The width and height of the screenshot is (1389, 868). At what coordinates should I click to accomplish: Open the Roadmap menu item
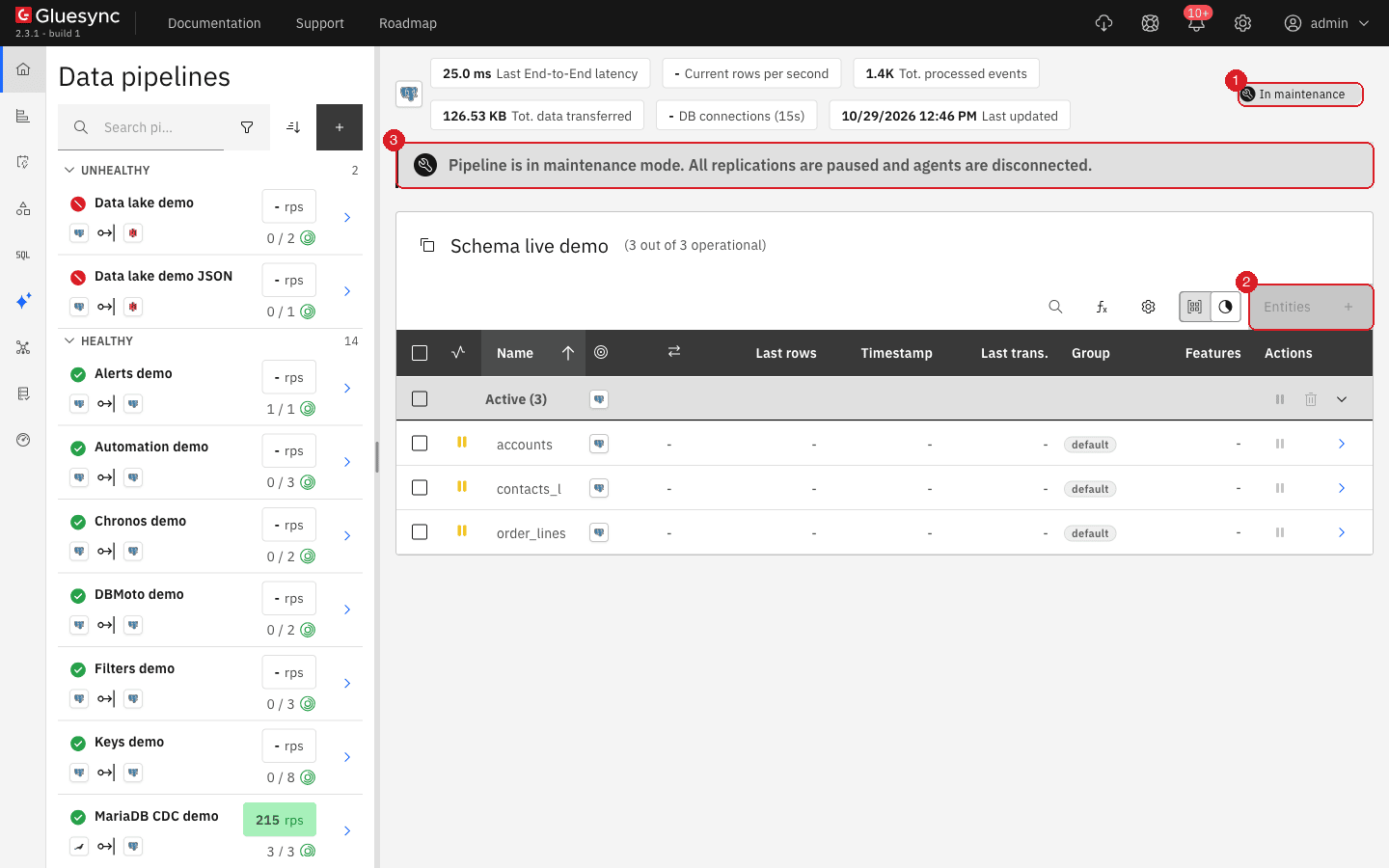pos(408,23)
